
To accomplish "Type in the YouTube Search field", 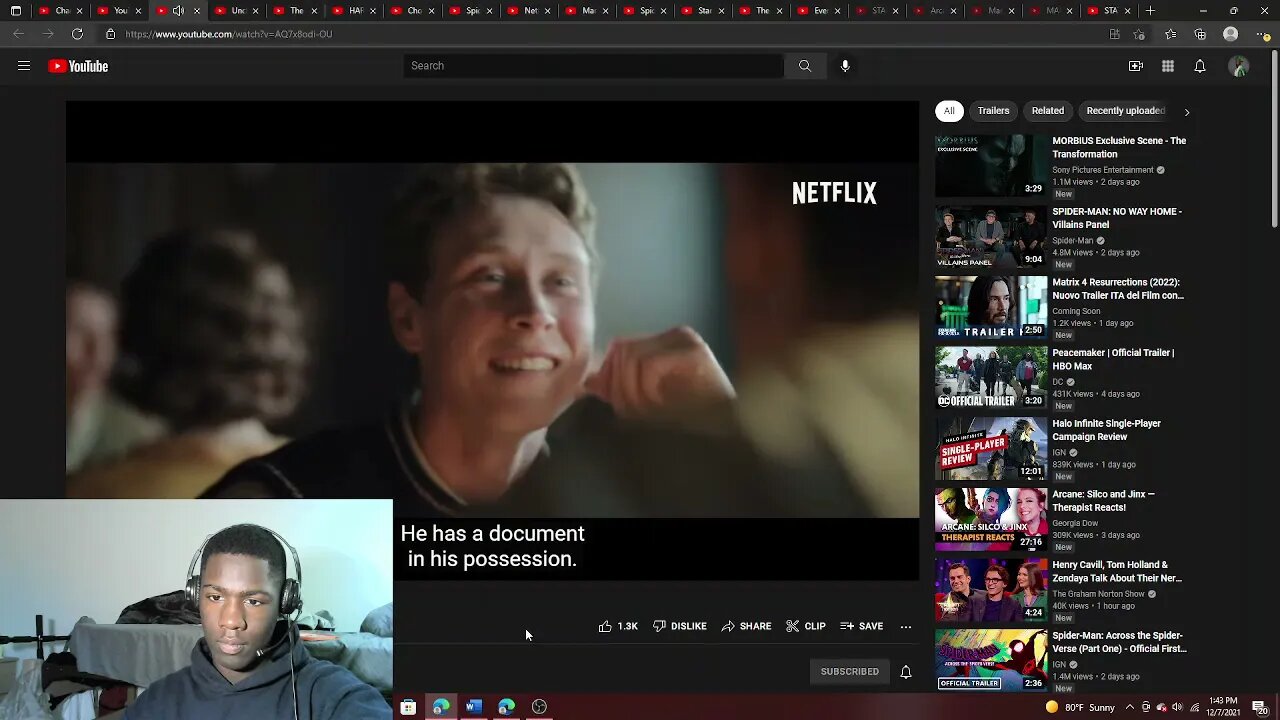I will pos(594,66).
